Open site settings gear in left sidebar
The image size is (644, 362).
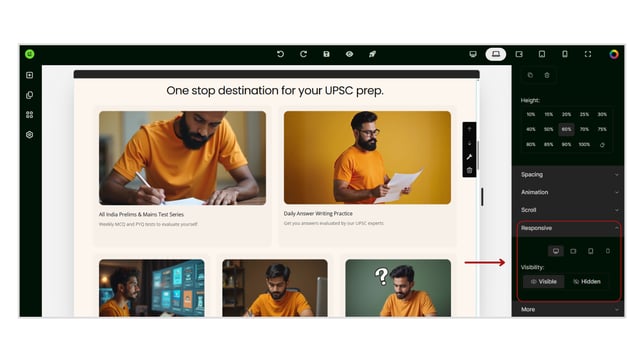[30, 134]
